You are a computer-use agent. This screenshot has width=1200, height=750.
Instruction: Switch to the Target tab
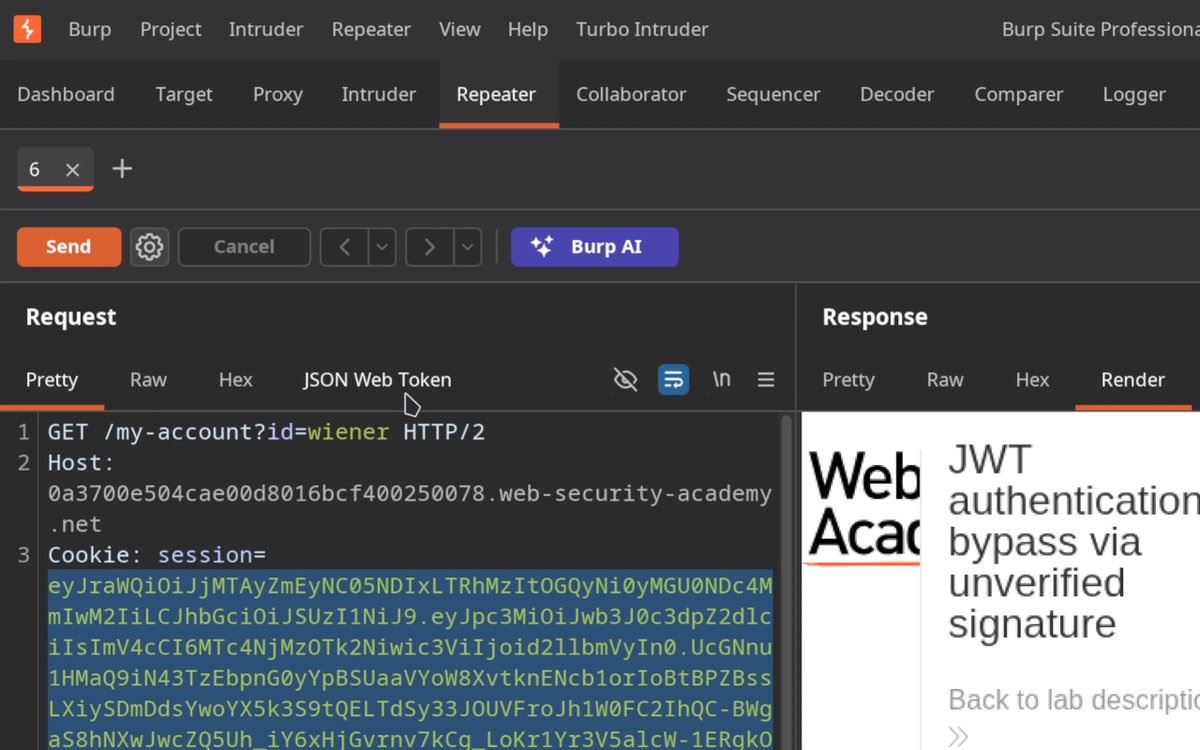pos(184,94)
